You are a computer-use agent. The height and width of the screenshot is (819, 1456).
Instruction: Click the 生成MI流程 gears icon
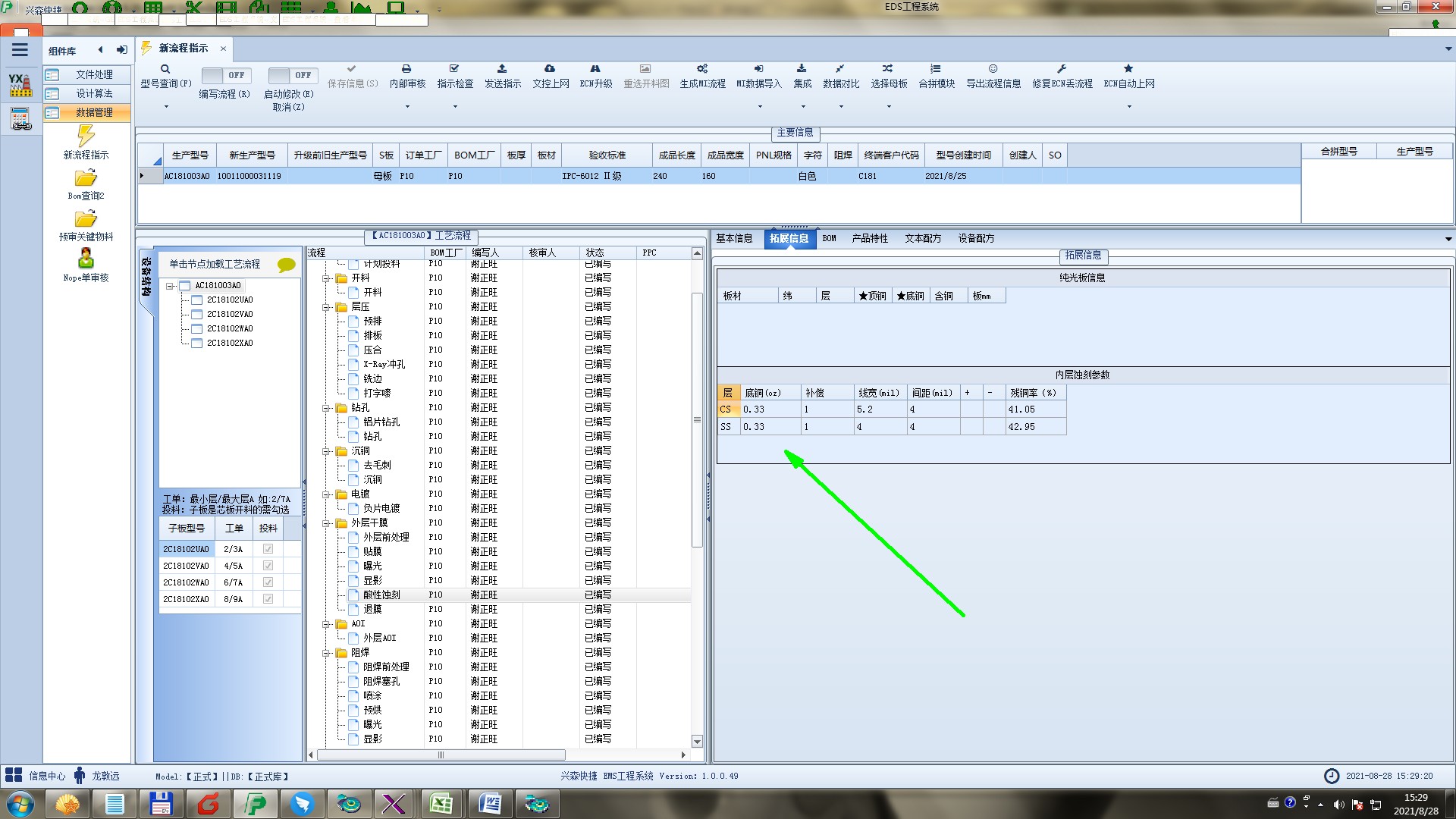(x=702, y=69)
